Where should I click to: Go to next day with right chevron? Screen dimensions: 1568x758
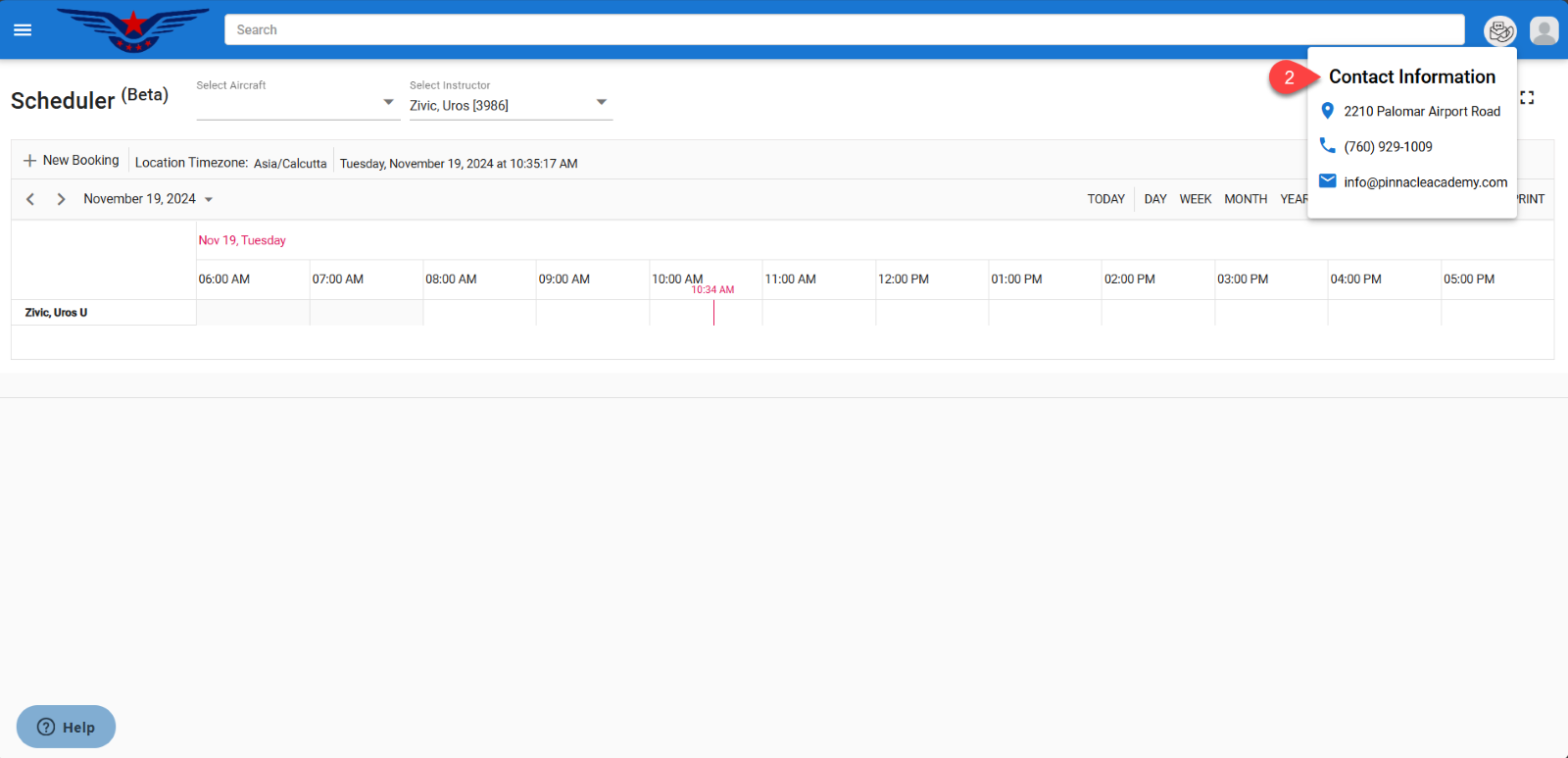point(61,199)
